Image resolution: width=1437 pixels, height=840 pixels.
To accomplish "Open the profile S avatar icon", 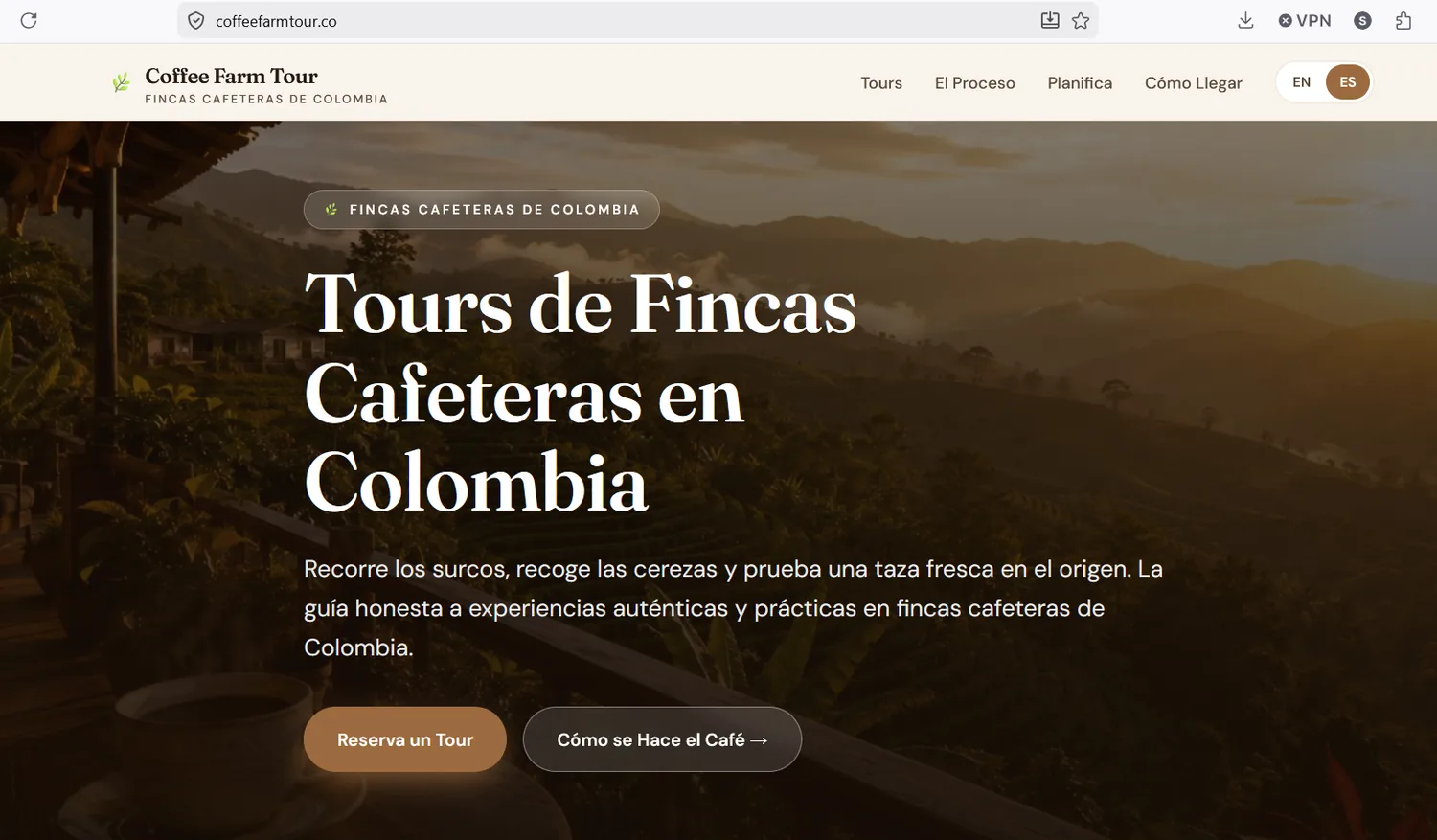I will [1362, 20].
